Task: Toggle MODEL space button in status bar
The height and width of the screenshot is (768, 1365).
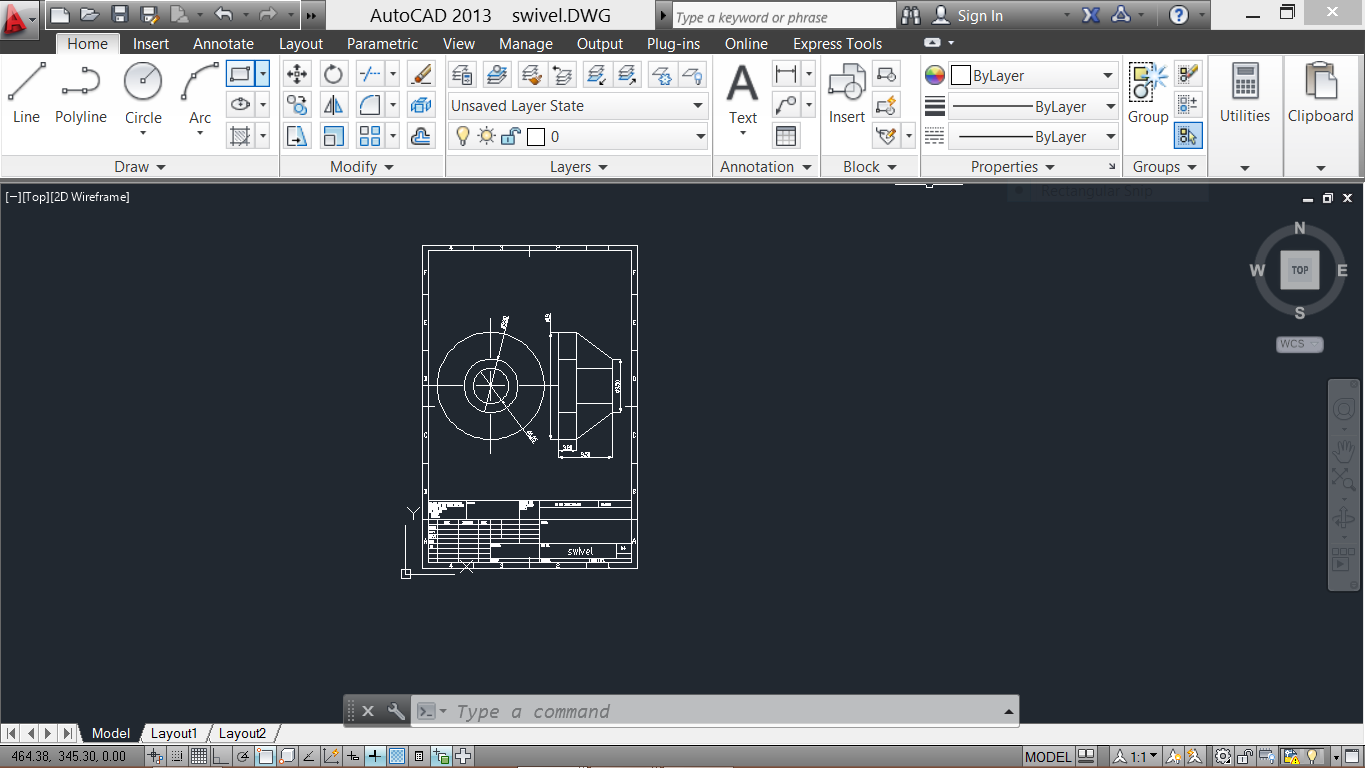Action: pos(1048,757)
